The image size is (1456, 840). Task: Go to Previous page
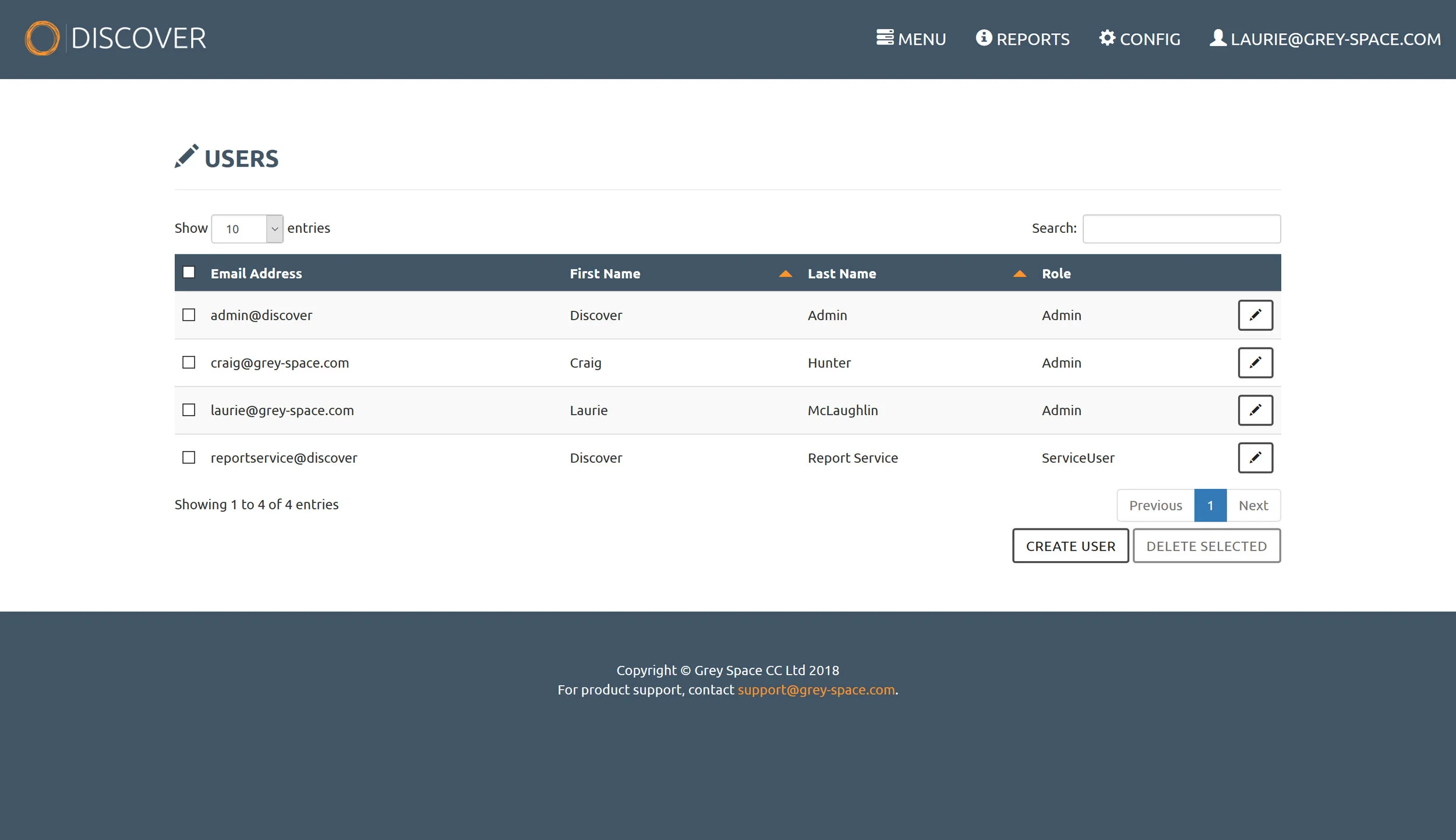pyautogui.click(x=1155, y=505)
